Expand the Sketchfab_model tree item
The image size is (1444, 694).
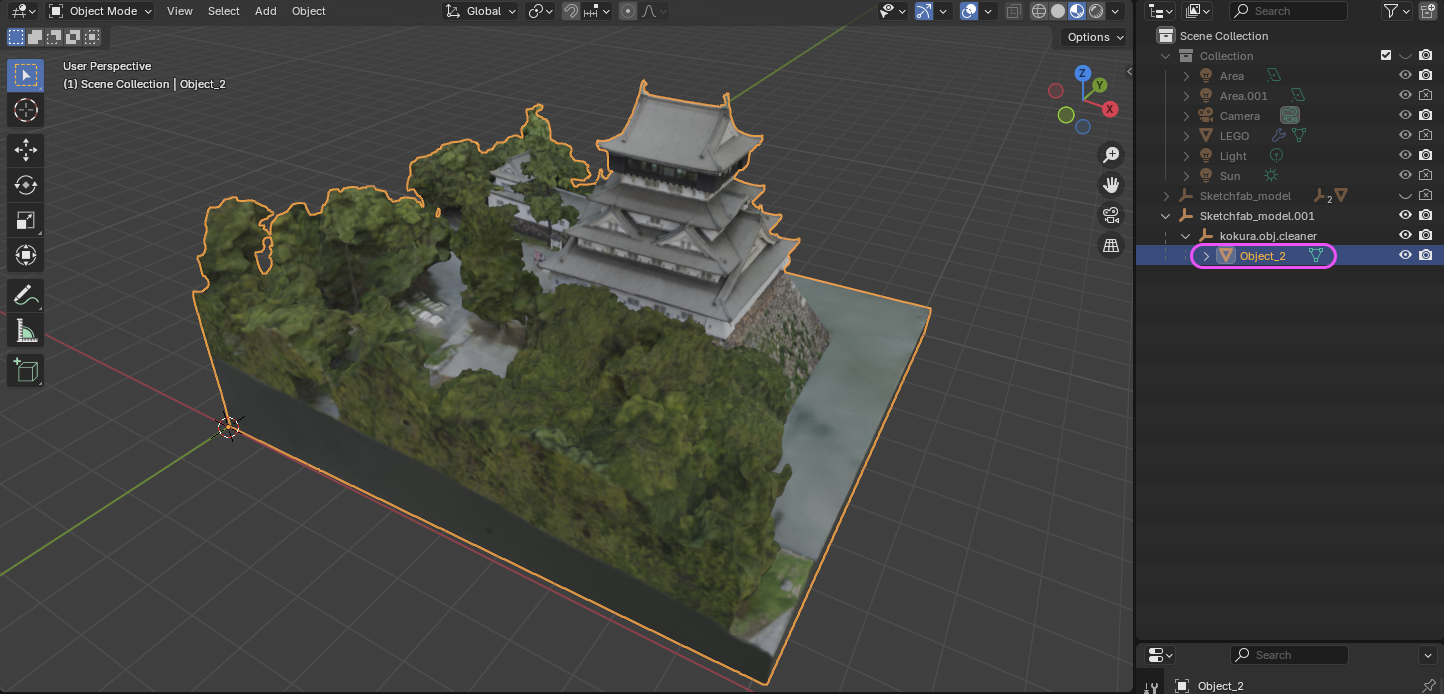[x=1166, y=196]
